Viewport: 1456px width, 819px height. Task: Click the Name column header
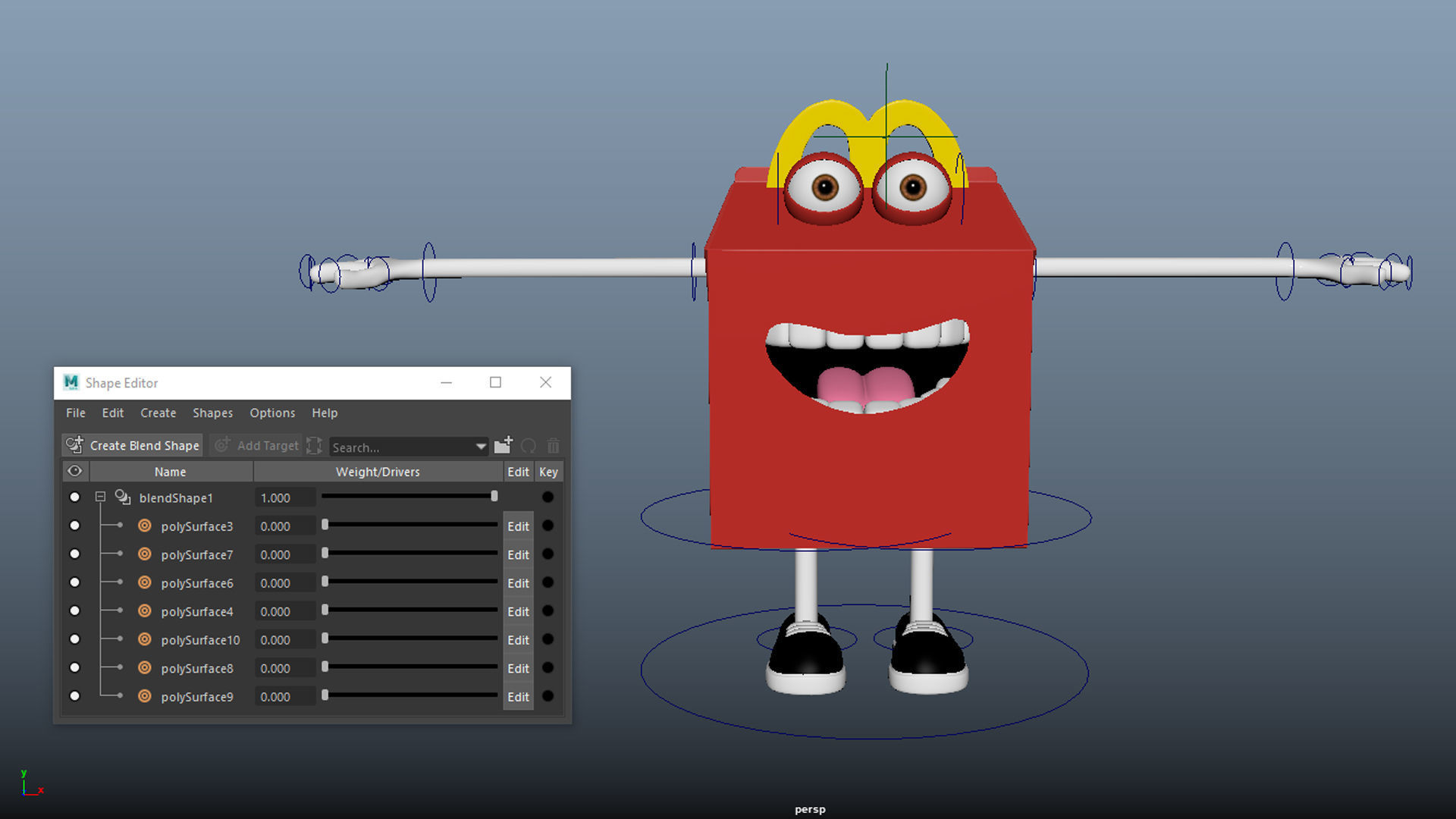171,472
